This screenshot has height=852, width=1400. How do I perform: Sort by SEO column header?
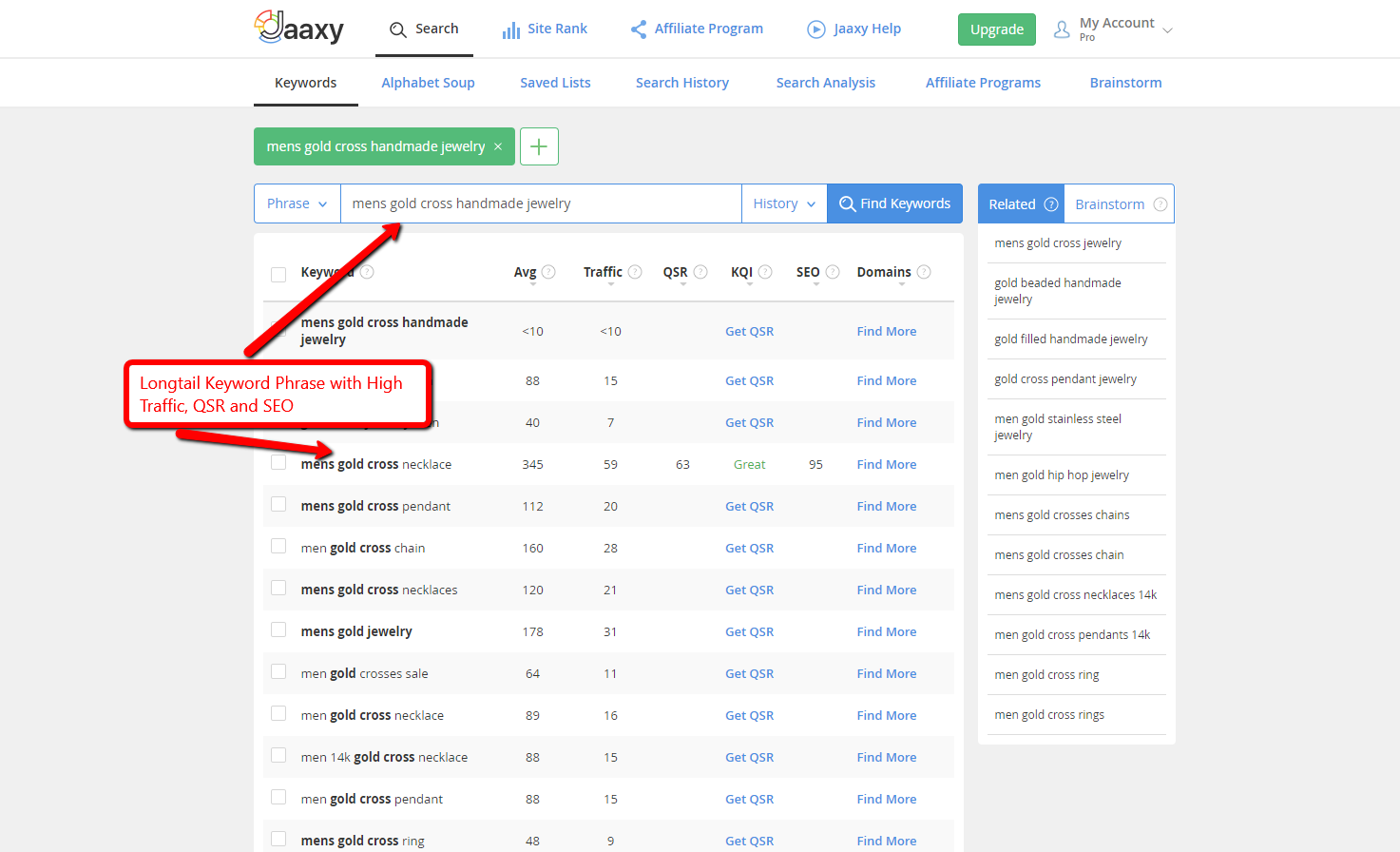pyautogui.click(x=808, y=273)
